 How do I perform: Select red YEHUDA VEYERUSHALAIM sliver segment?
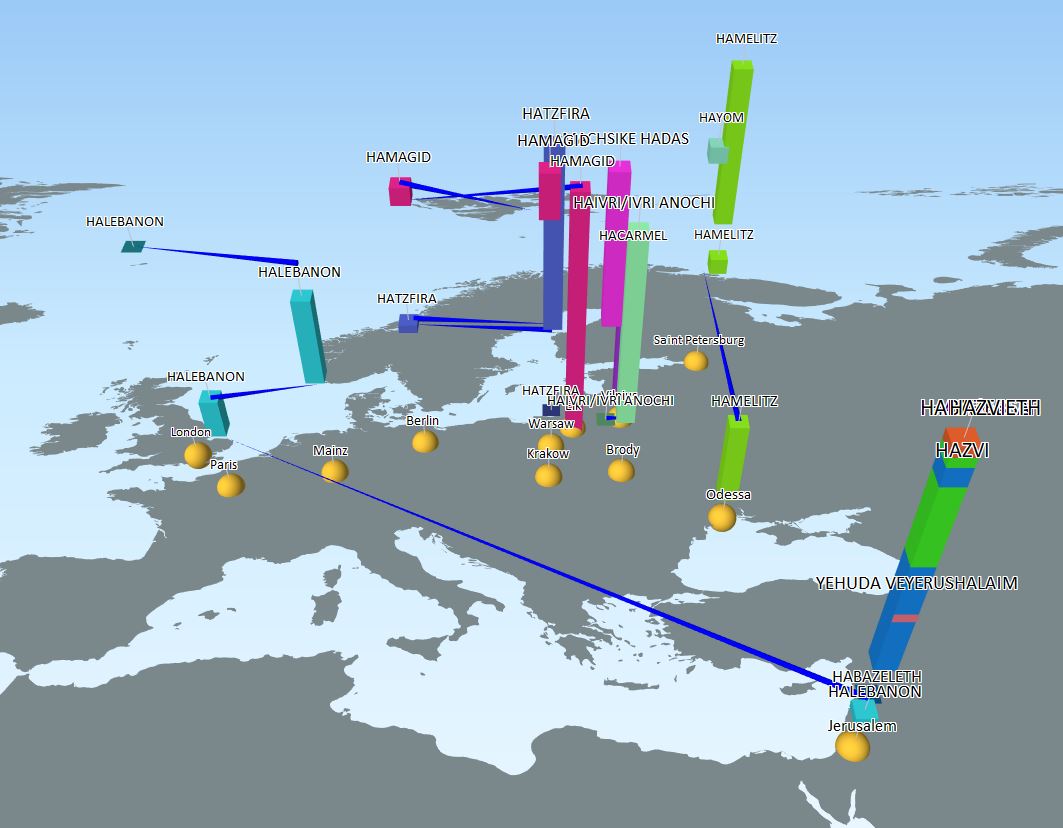coord(905,618)
